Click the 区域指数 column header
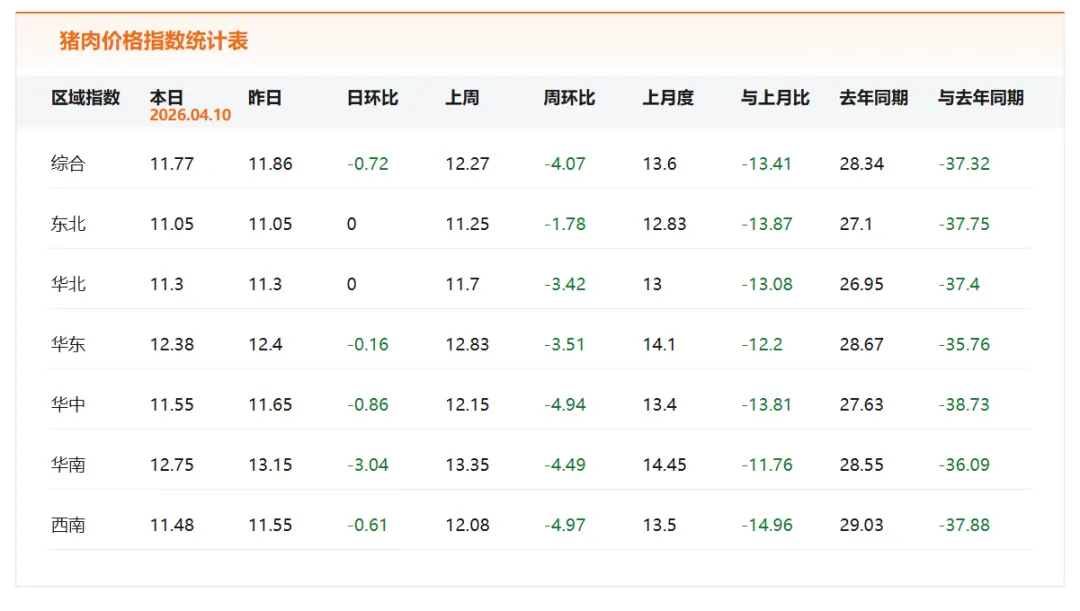1080x611 pixels. point(86,98)
